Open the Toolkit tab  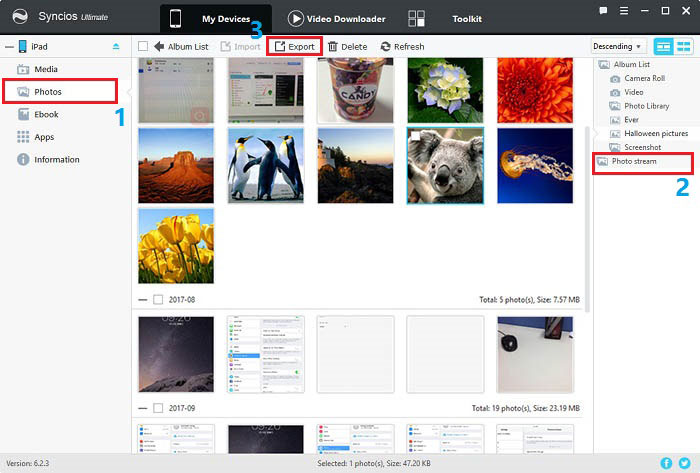pos(467,19)
